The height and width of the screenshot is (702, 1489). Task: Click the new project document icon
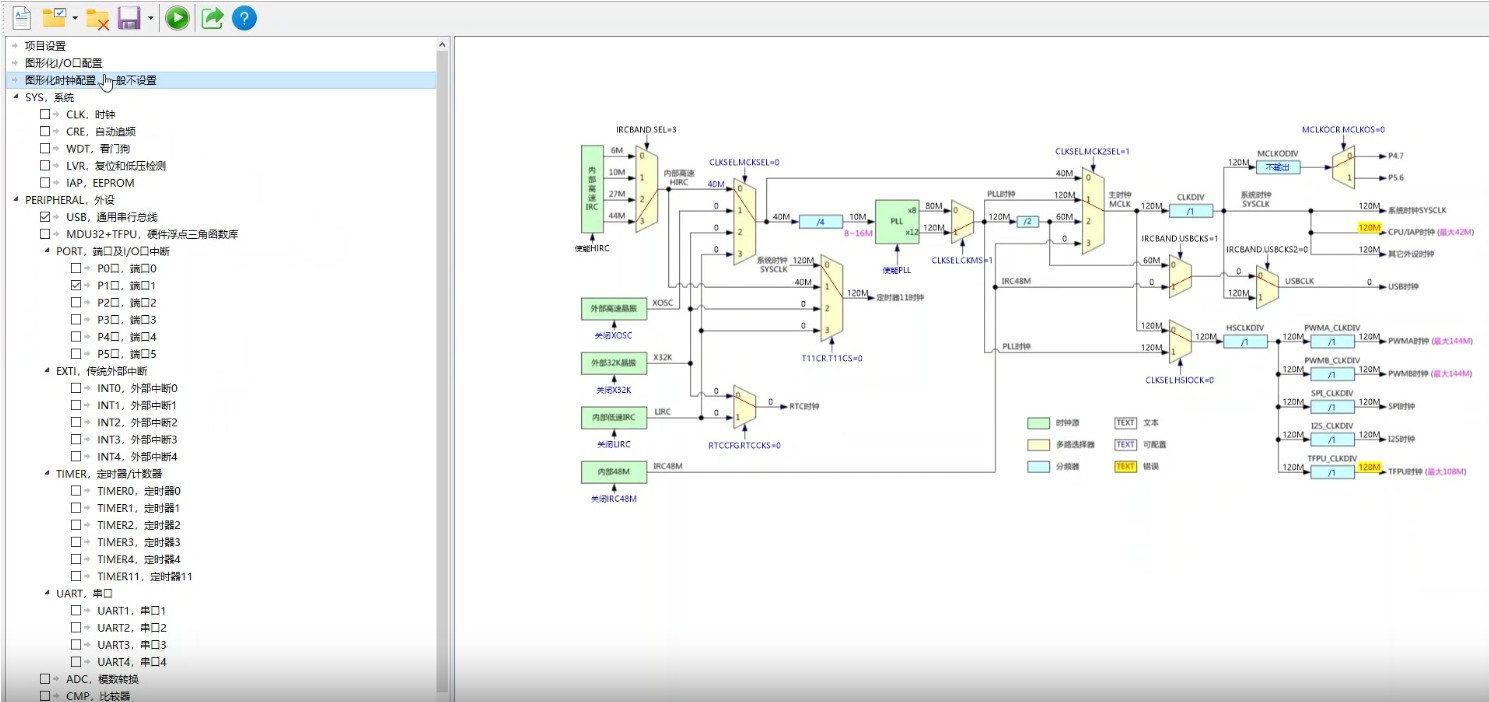click(x=20, y=17)
